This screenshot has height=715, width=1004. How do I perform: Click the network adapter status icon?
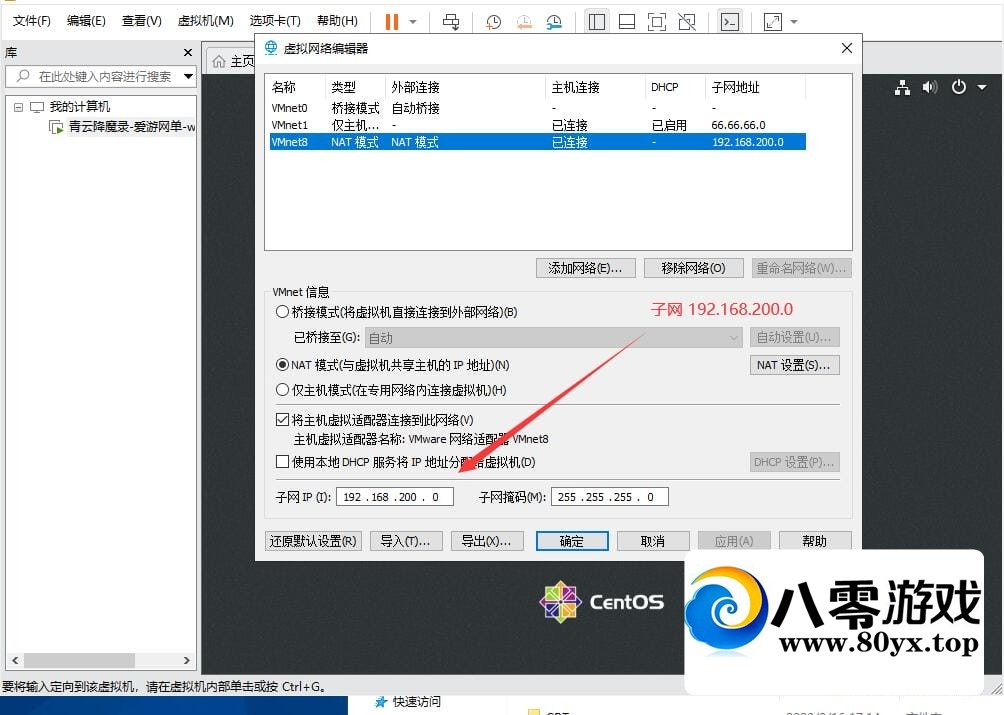[902, 87]
